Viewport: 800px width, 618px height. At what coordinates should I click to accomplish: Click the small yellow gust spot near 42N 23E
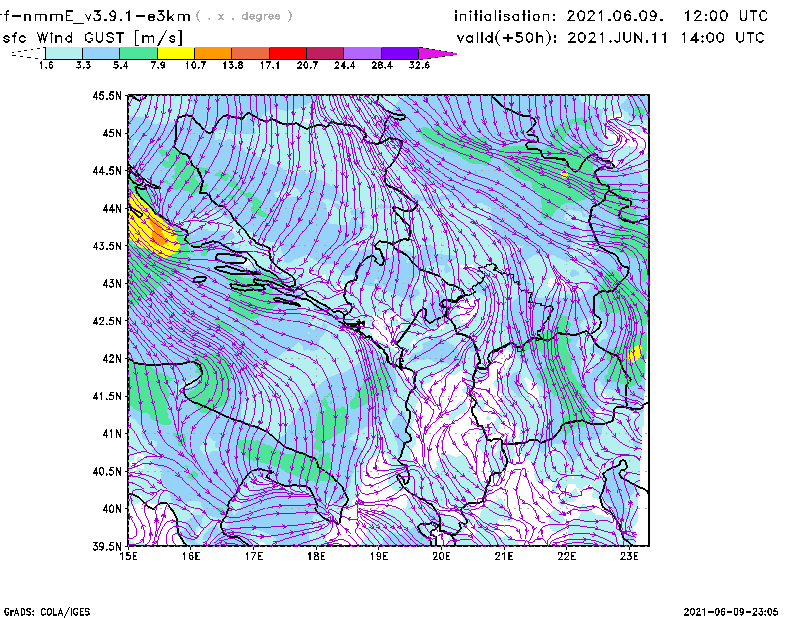635,354
